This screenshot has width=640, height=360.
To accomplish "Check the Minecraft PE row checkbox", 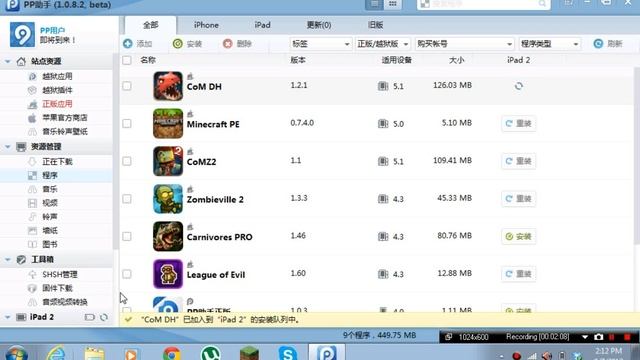I will click(127, 124).
